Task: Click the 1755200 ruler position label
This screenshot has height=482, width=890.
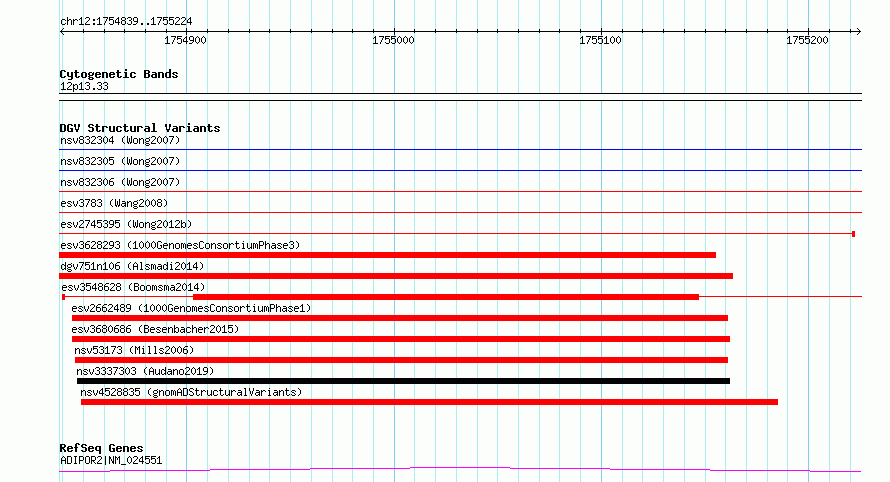Action: click(807, 40)
